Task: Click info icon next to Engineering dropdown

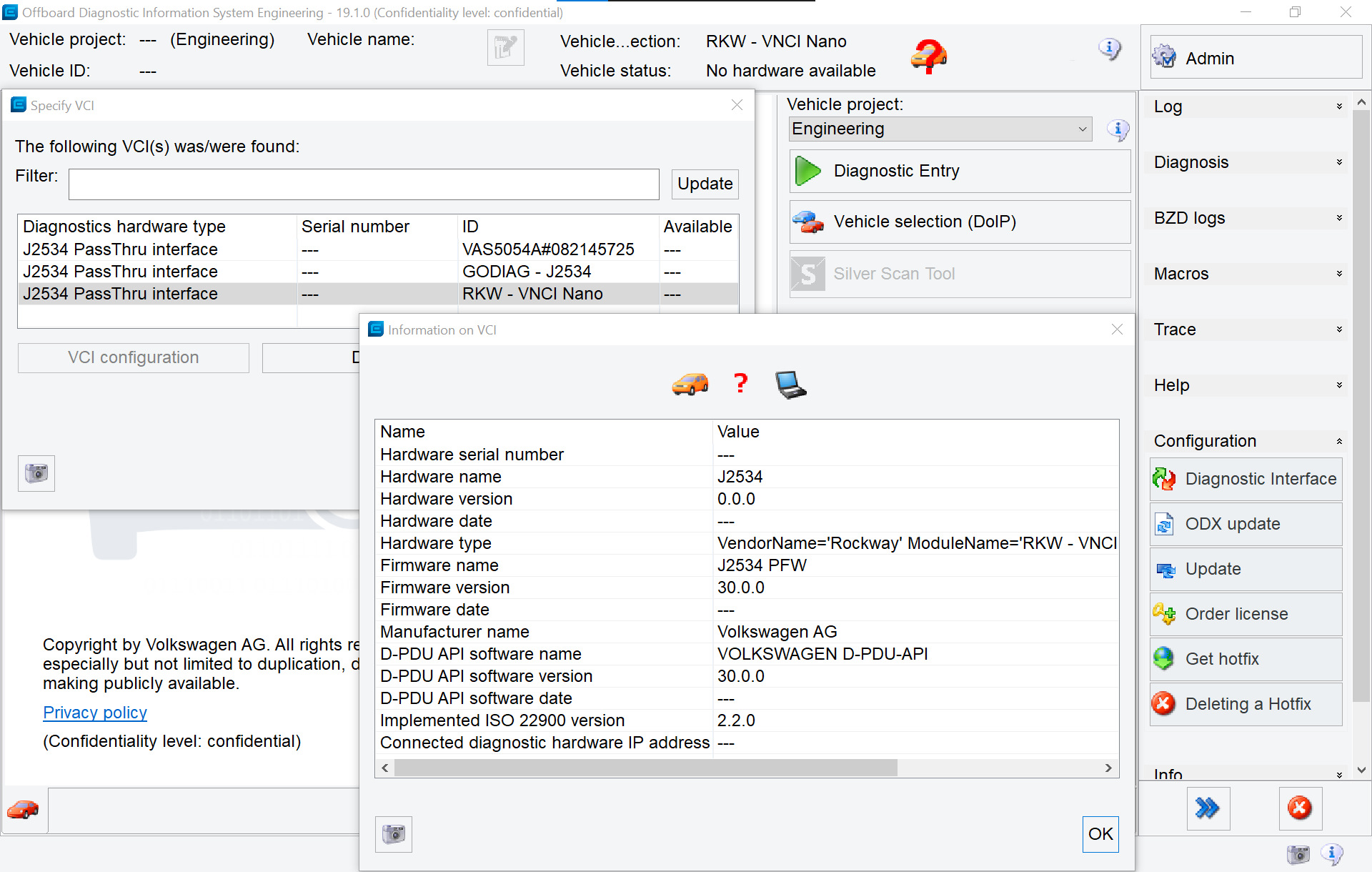Action: 1118,129
